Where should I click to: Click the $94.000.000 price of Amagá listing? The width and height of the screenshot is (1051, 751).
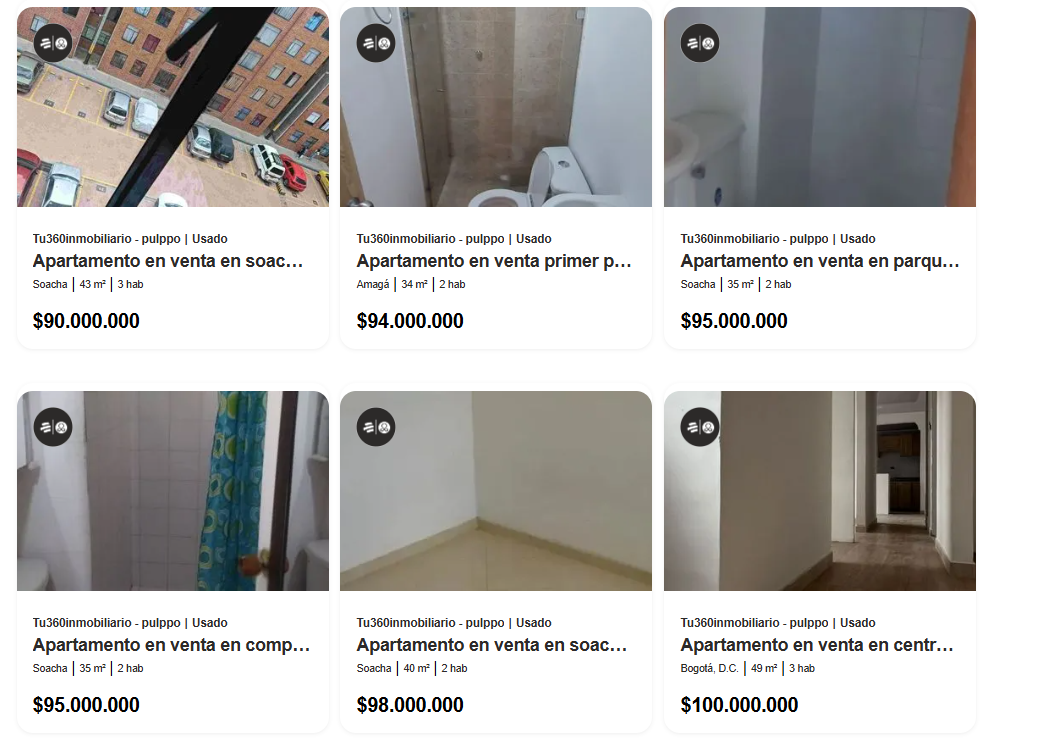pyautogui.click(x=410, y=321)
